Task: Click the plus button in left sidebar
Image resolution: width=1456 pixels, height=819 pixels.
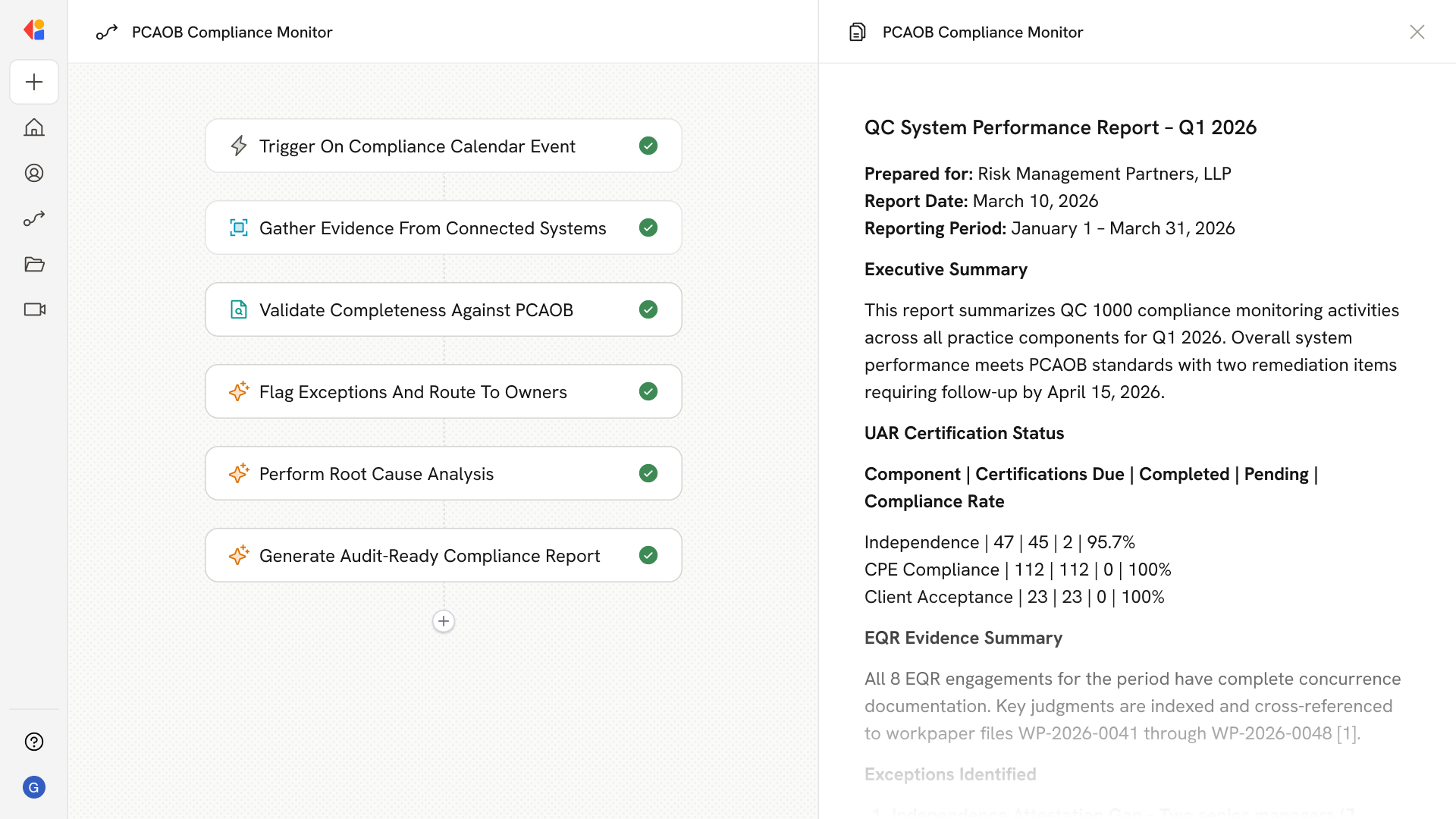Action: click(x=34, y=82)
